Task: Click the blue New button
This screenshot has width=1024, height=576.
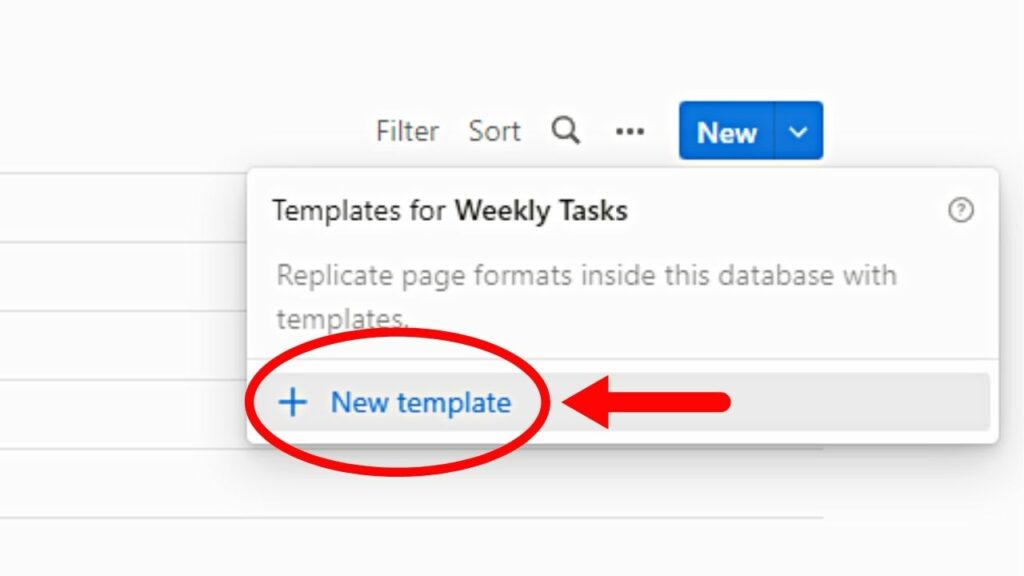Action: [x=727, y=131]
